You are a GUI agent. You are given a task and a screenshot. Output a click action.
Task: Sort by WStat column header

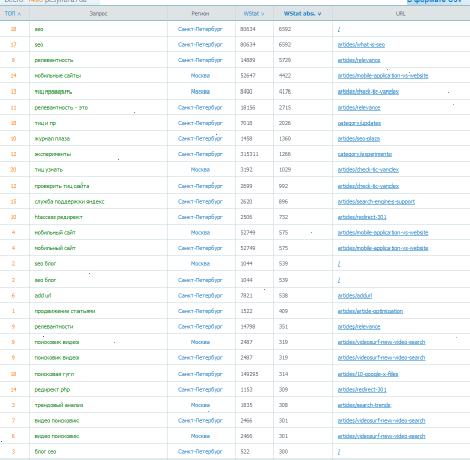(x=254, y=14)
